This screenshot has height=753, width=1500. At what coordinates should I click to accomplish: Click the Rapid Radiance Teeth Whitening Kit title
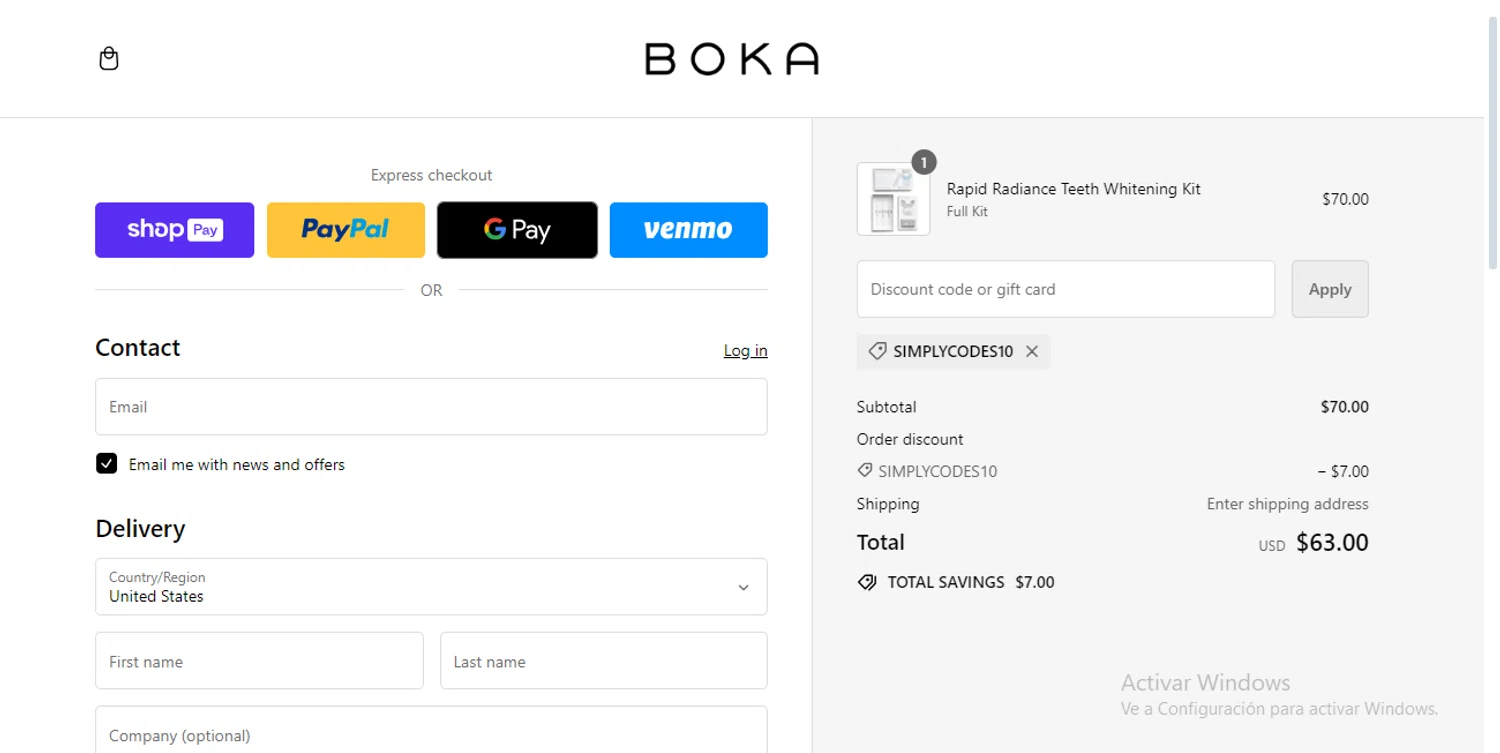click(1074, 189)
